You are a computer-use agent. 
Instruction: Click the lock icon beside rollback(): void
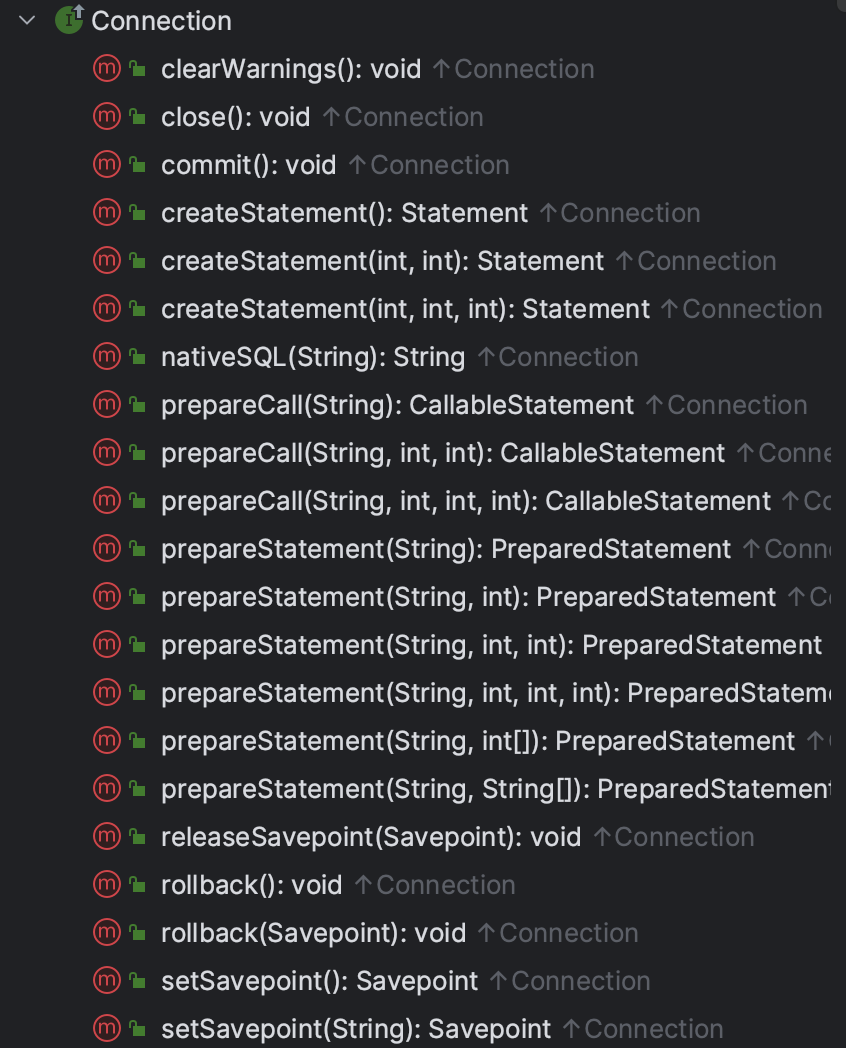pos(138,885)
